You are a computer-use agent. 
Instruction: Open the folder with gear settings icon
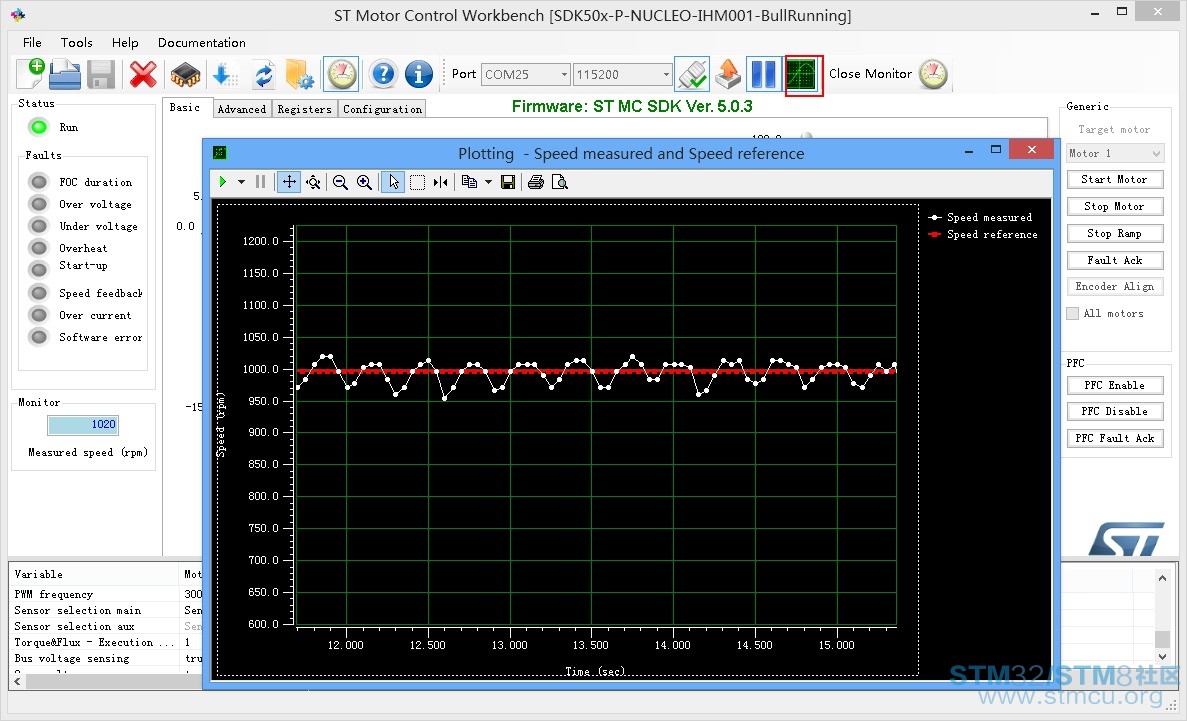pos(300,74)
